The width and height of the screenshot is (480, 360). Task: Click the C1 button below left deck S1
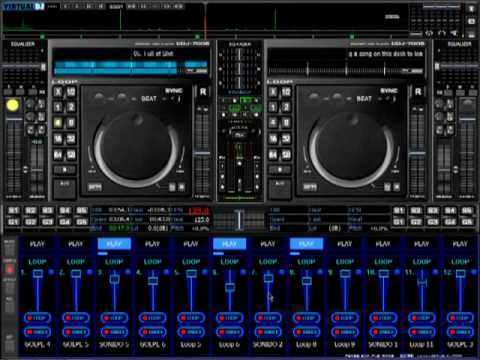click(x=14, y=222)
